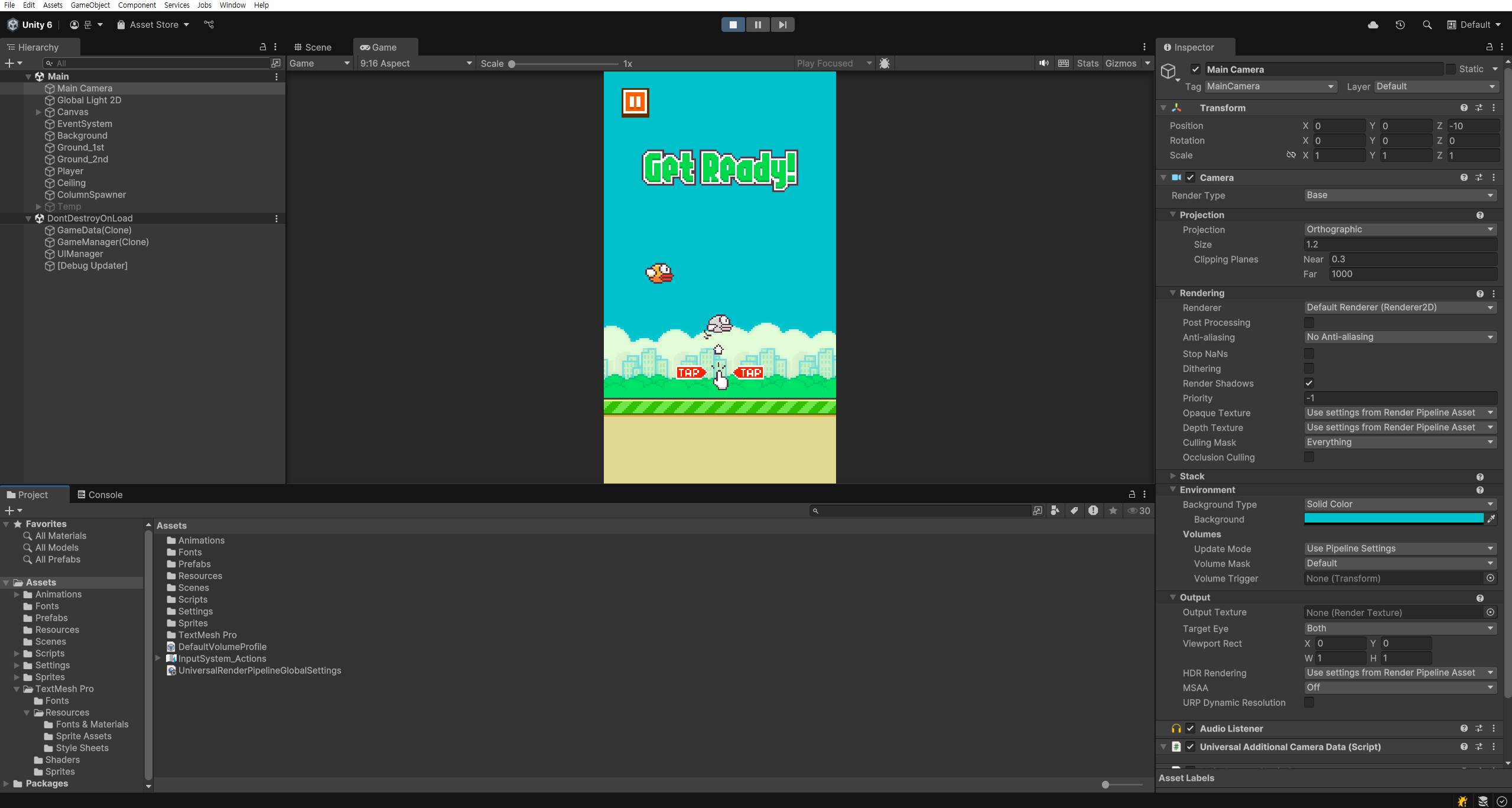Viewport: 1512px width, 808px height.
Task: Click the Step frame button
Action: 782,25
